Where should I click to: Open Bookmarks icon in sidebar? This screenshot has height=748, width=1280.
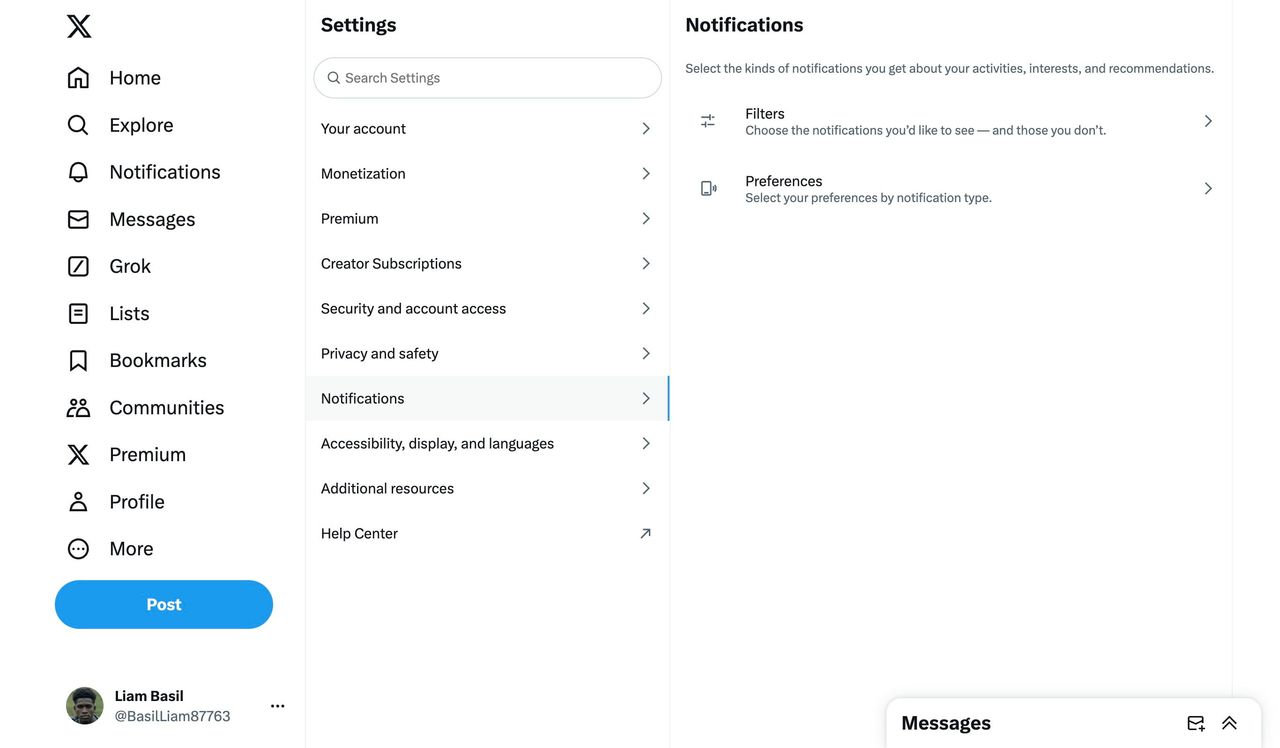(x=78, y=360)
